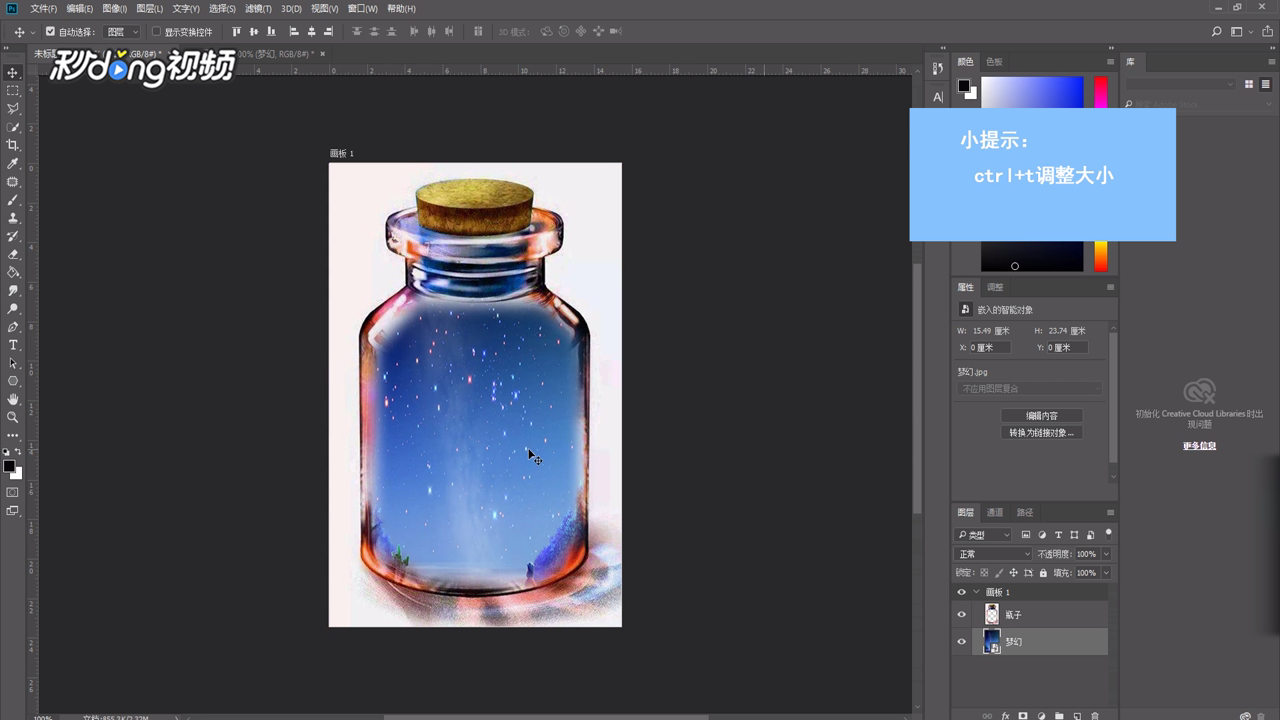Viewport: 1280px width, 720px height.
Task: Select the Hand tool
Action: (x=13, y=399)
